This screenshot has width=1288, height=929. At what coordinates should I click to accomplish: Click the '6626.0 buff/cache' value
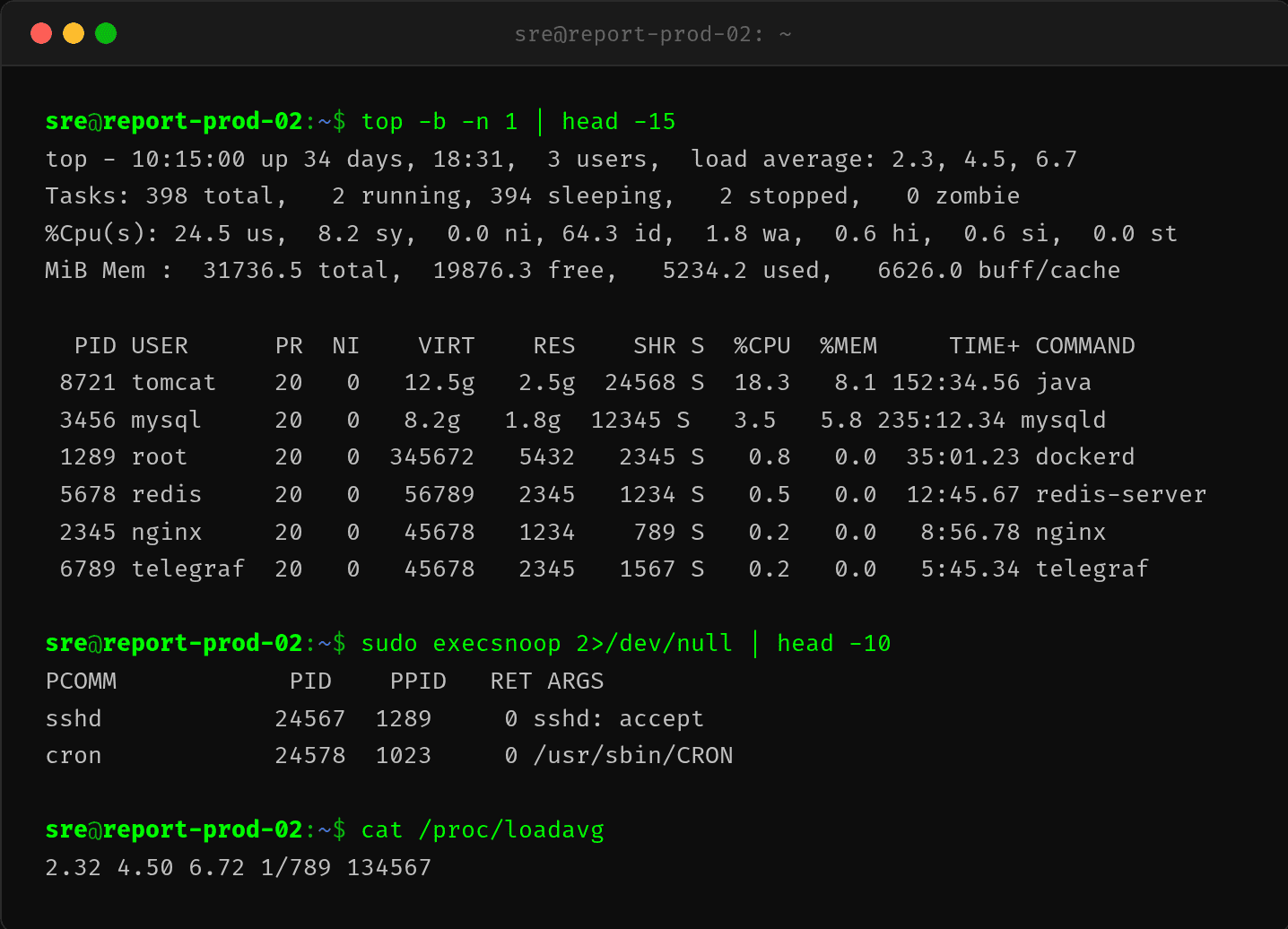point(999,271)
